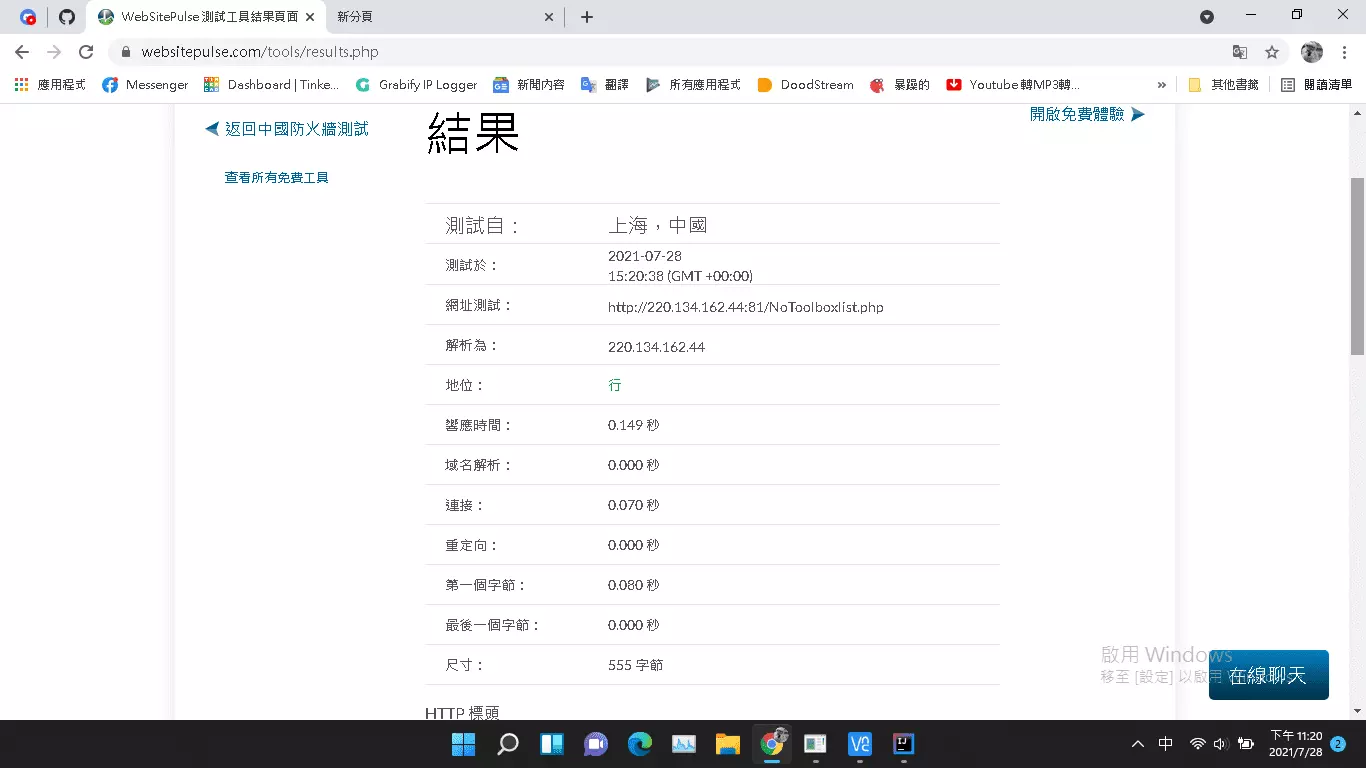Open the Widgets taskbar icon

552,744
